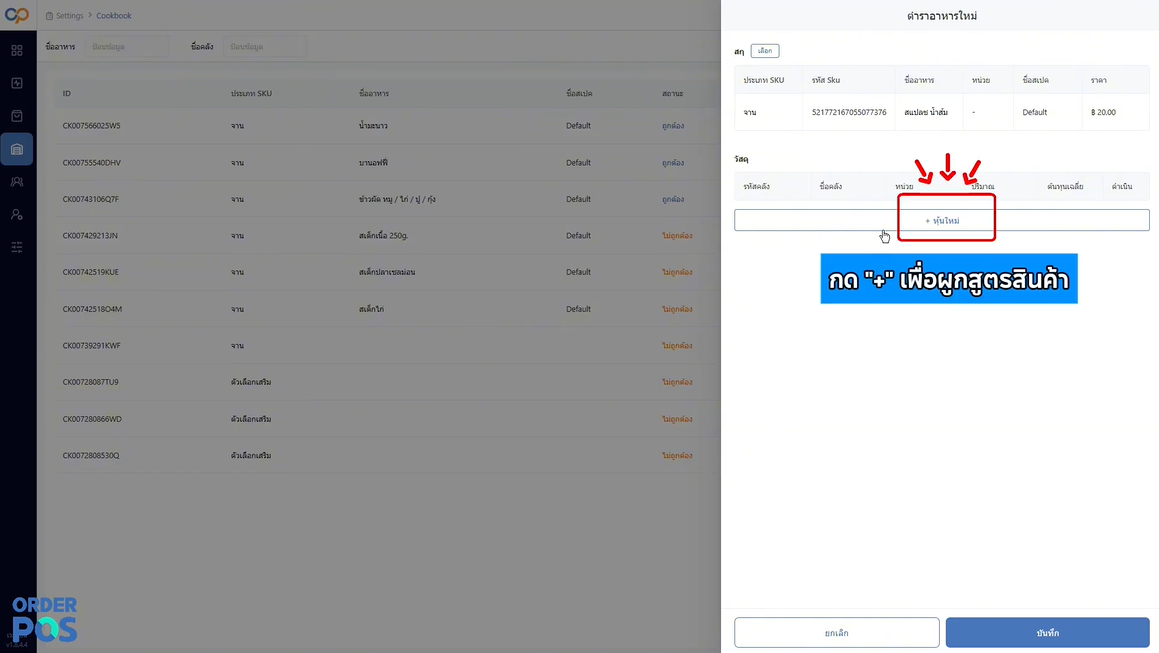Open the user settings icon in sidebar
The width and height of the screenshot is (1159, 653).
(16, 214)
